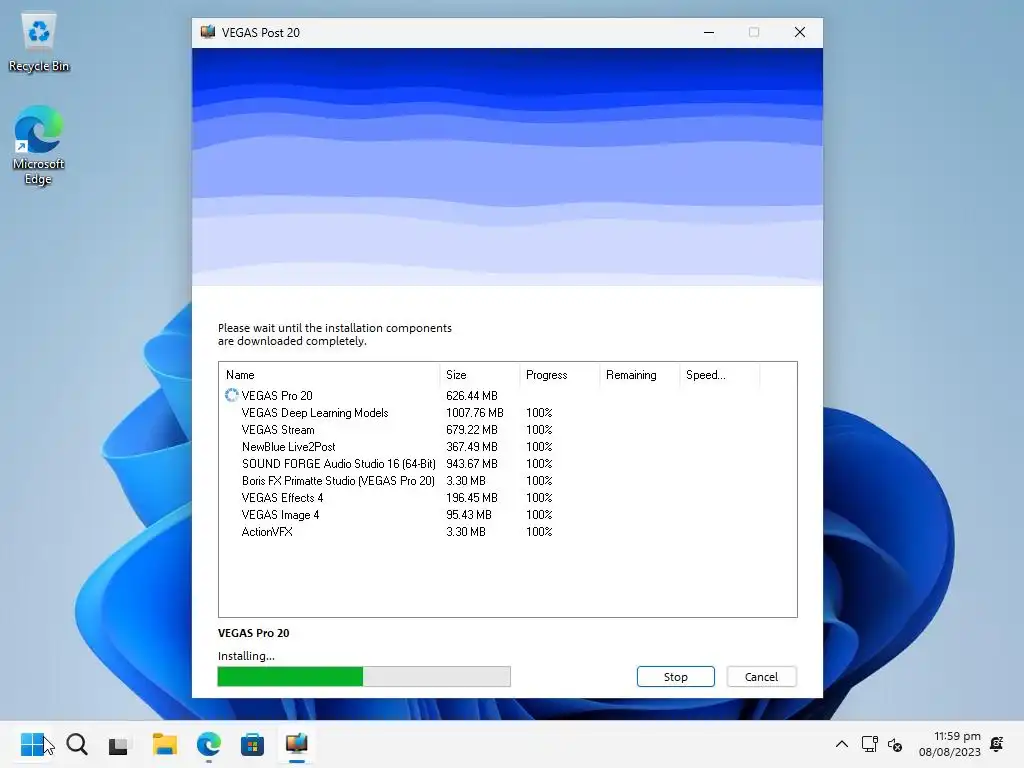Screen dimensions: 1024x768
Task: Open the Microsoft Edge desktop shortcut
Action: (39, 145)
